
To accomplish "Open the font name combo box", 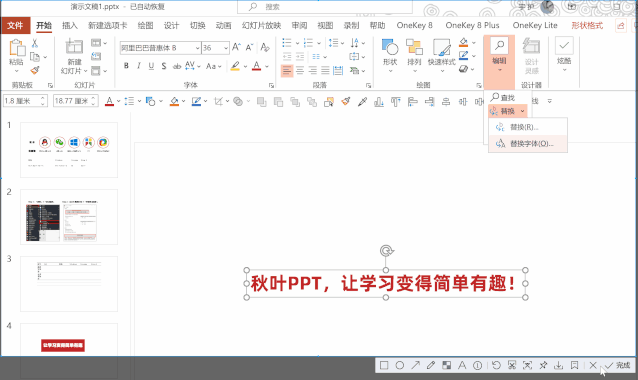I will click(x=160, y=48).
